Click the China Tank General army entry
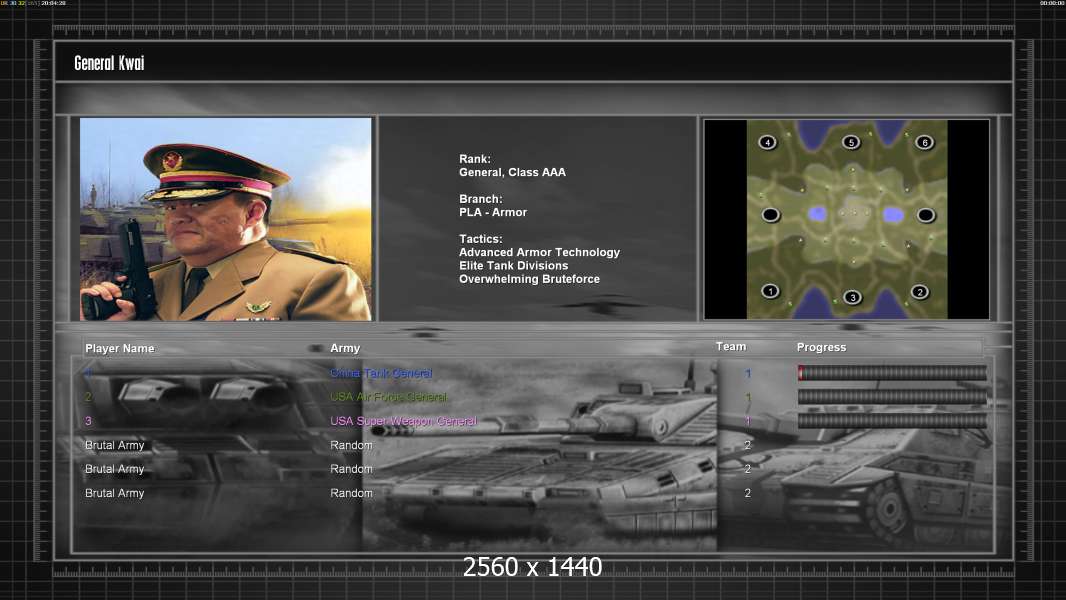The width and height of the screenshot is (1066, 600). (x=381, y=373)
